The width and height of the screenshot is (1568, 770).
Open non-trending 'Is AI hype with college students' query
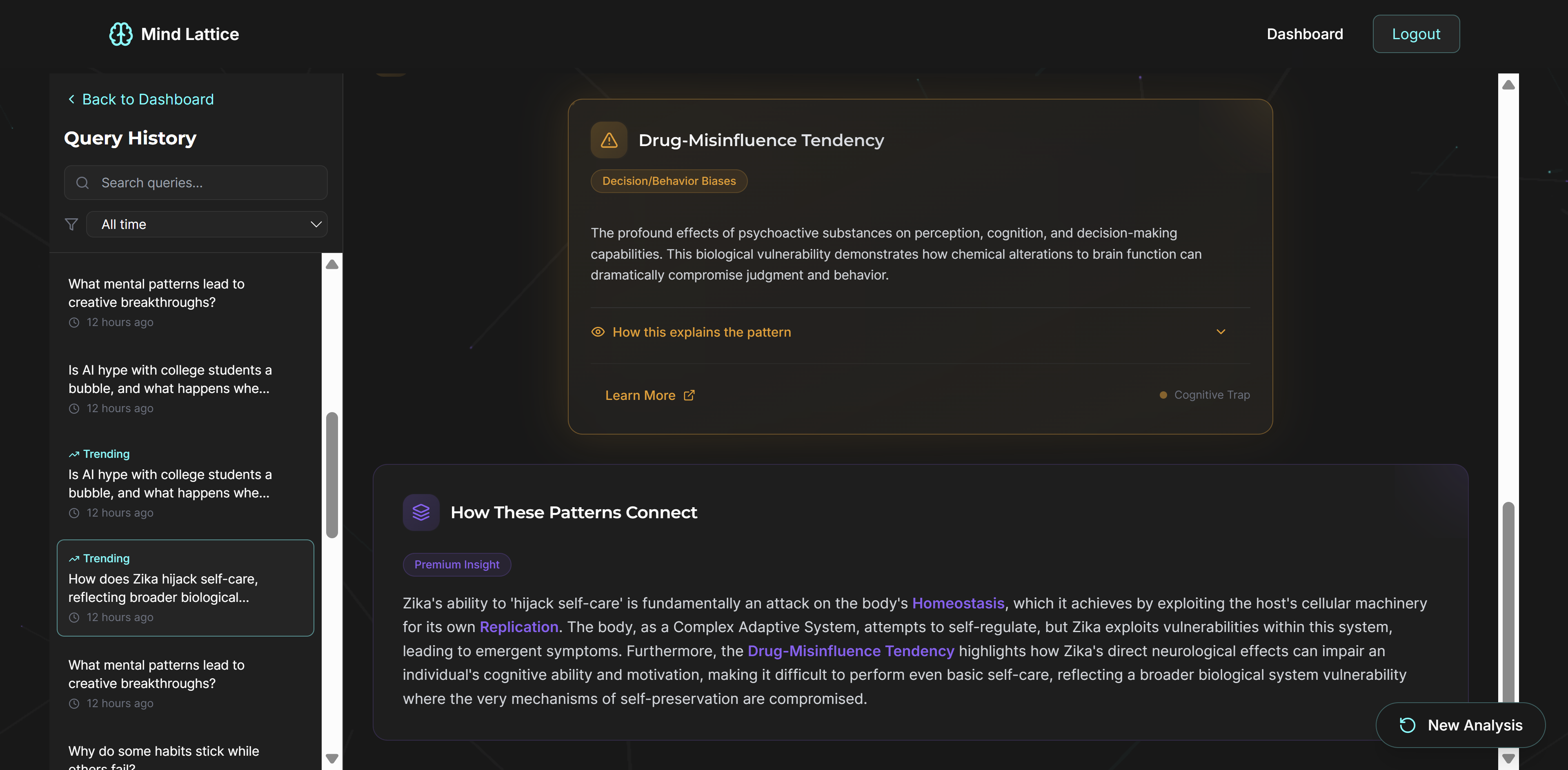[185, 388]
